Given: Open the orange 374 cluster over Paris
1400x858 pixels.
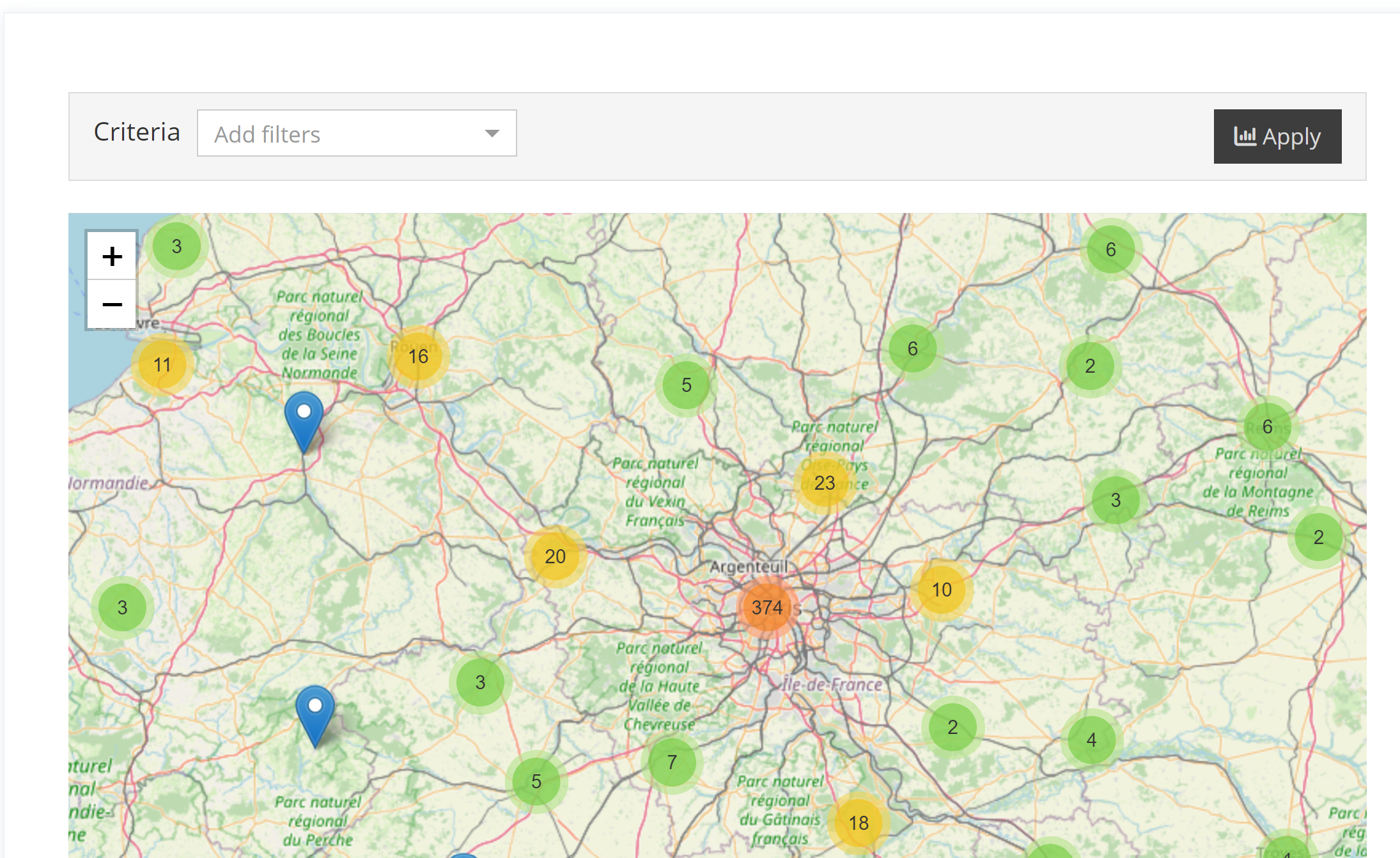Looking at the screenshot, I should point(766,607).
